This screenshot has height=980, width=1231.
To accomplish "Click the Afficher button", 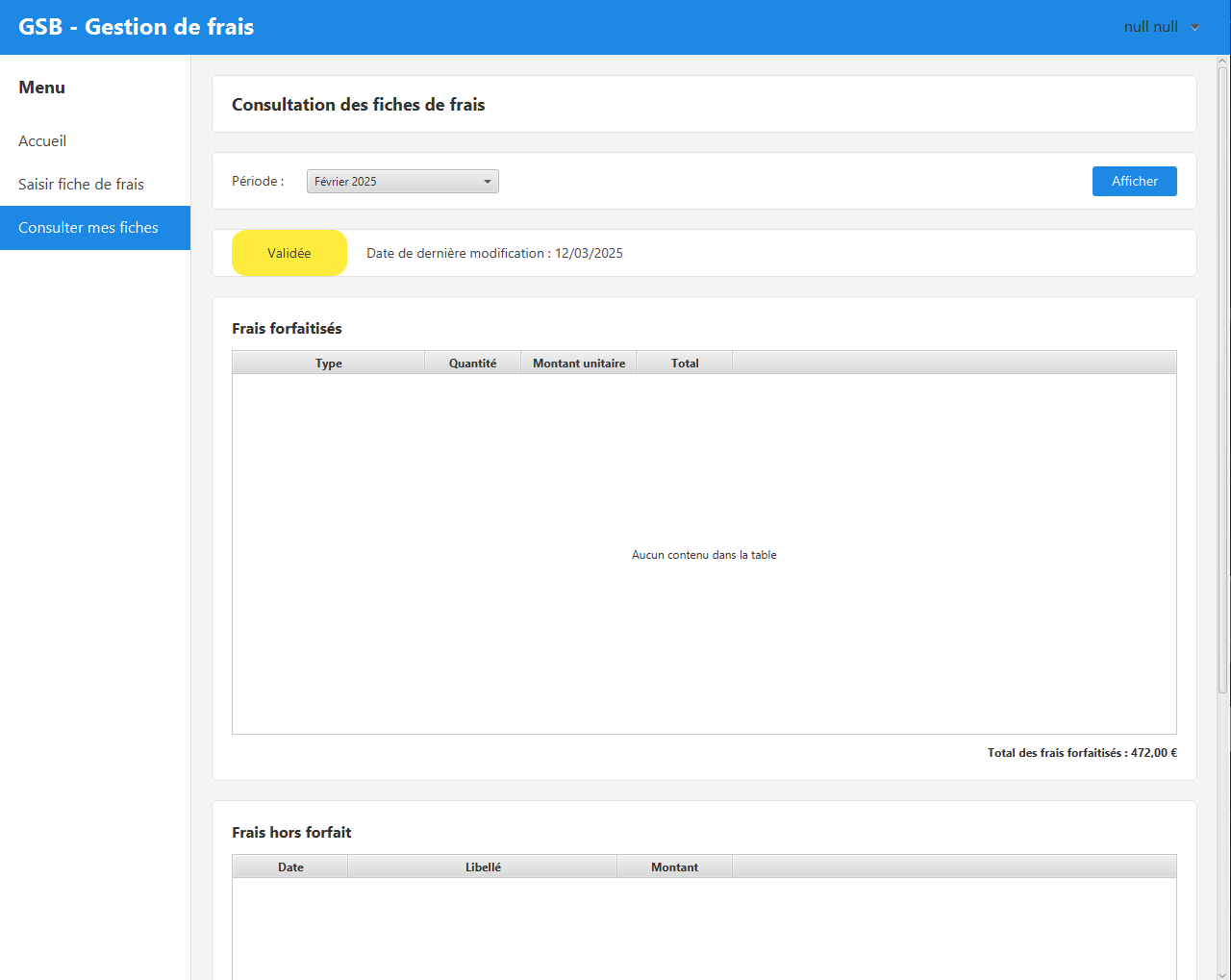I will (x=1134, y=182).
